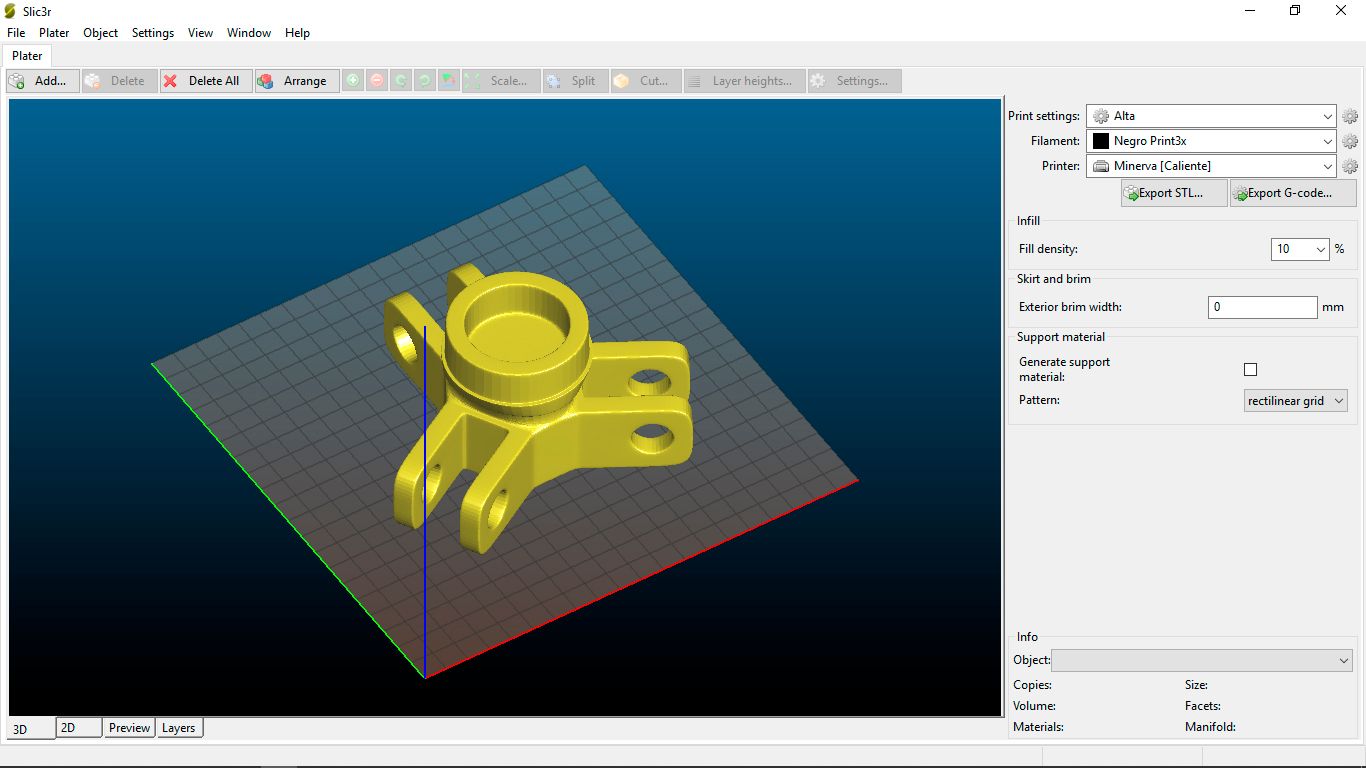Click the first green rotate arrow icon
Screen dimensions: 1366x768
(x=401, y=81)
